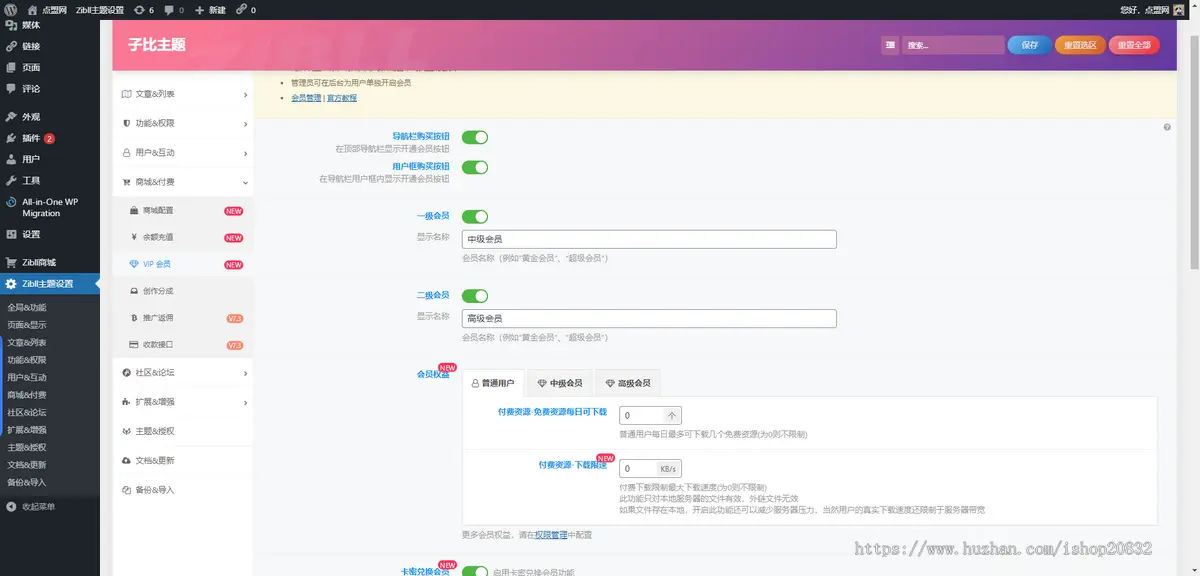Toggle the 卡密兑换会员 switch

click(x=474, y=572)
